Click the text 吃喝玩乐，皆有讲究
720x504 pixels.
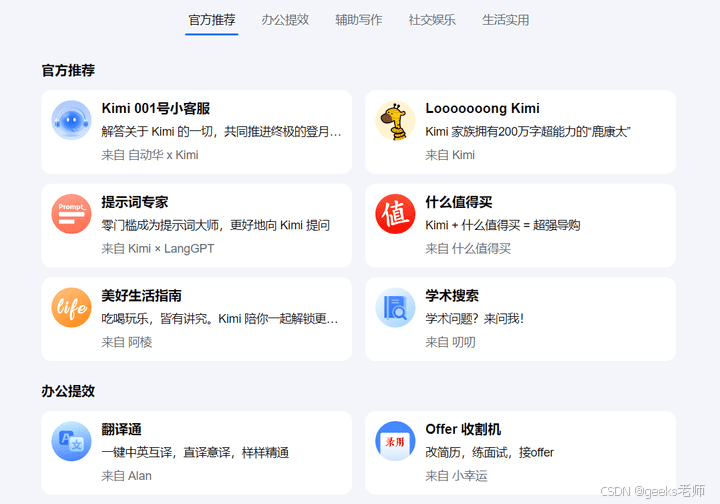pos(220,319)
